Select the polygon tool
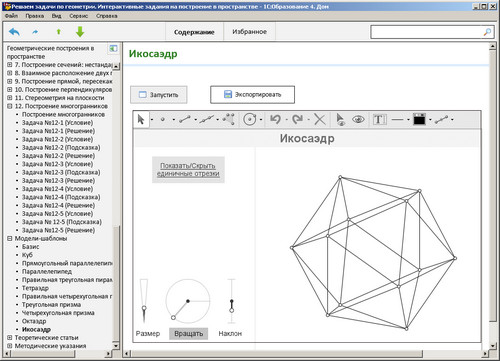Viewport: 500px width, 361px height. [229, 119]
